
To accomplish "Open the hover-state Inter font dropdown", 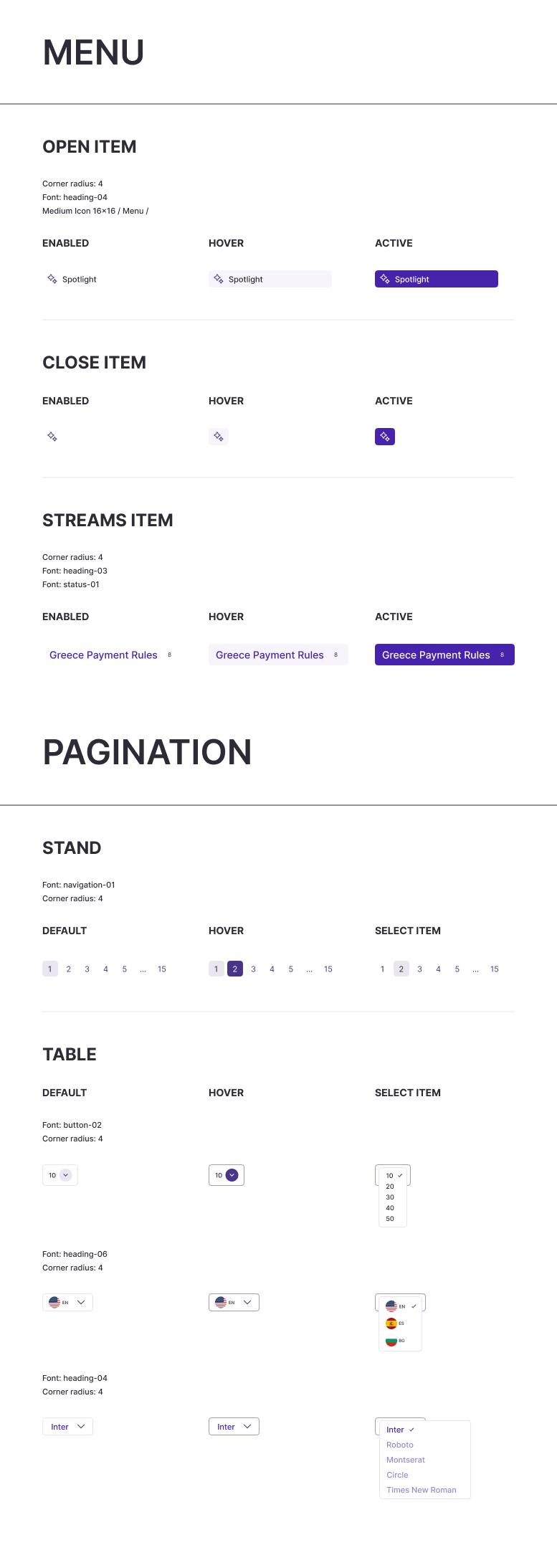I will click(234, 1427).
